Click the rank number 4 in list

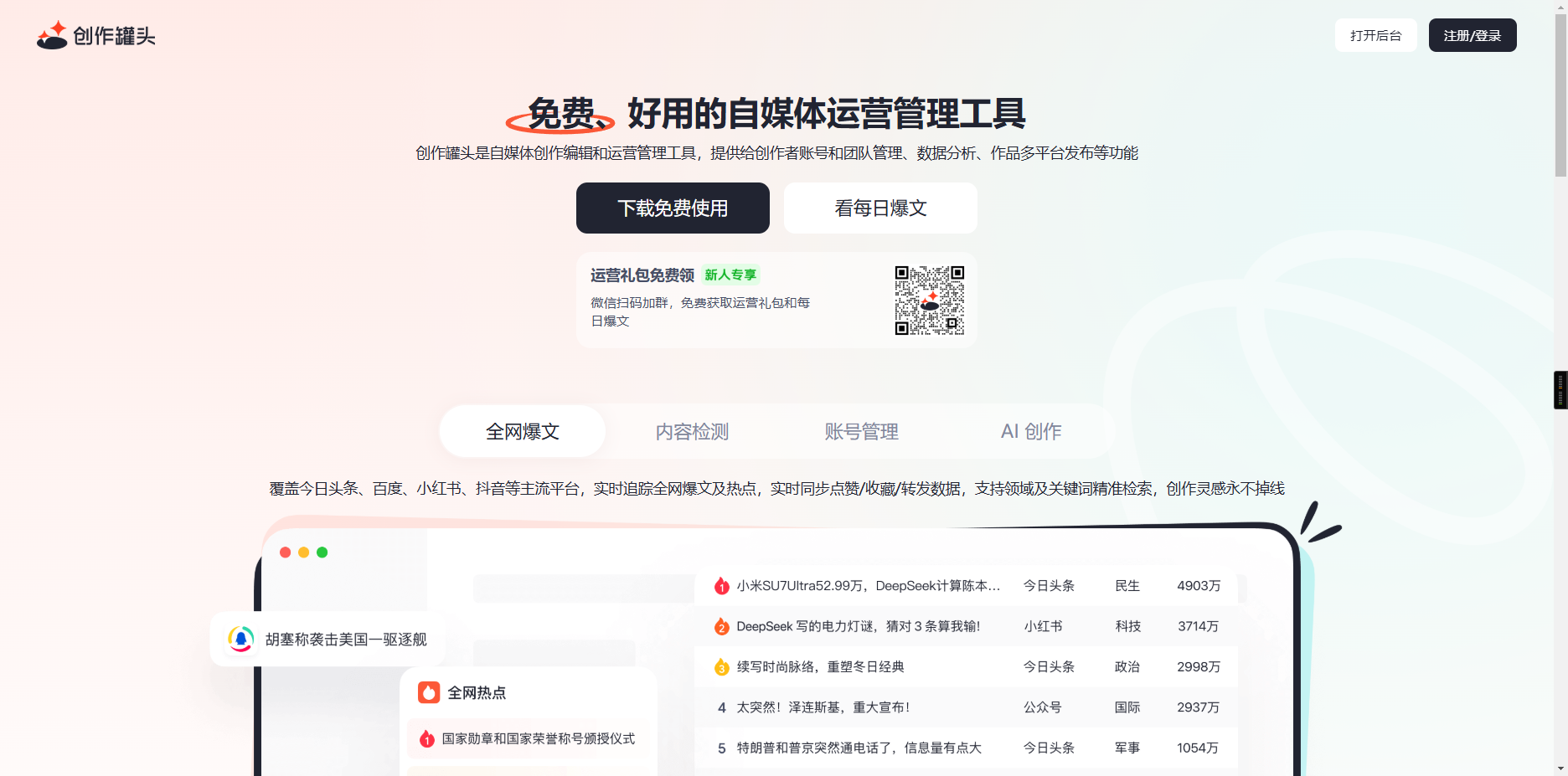tap(722, 707)
